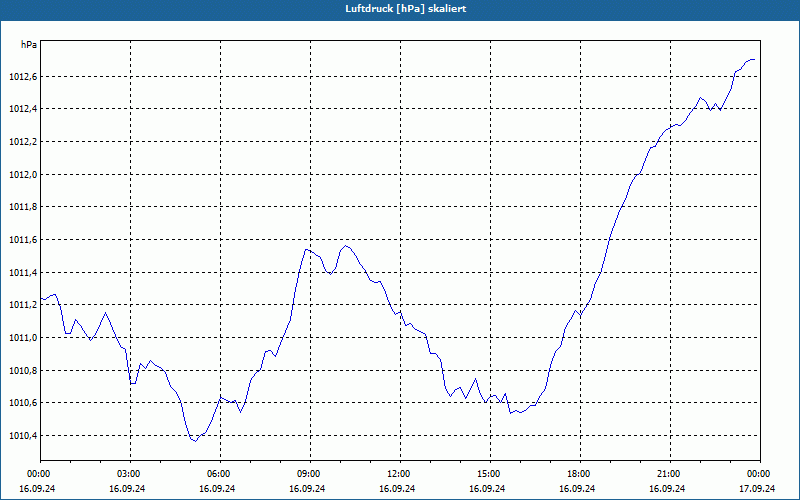Click the '18:00' time axis label
800x500 pixels.
(580, 474)
